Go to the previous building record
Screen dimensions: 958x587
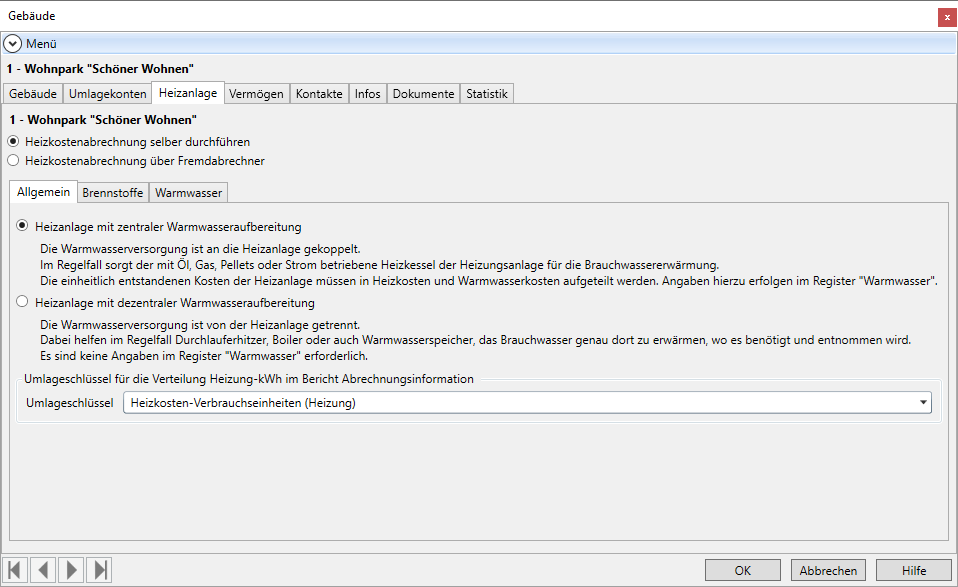tap(43, 570)
